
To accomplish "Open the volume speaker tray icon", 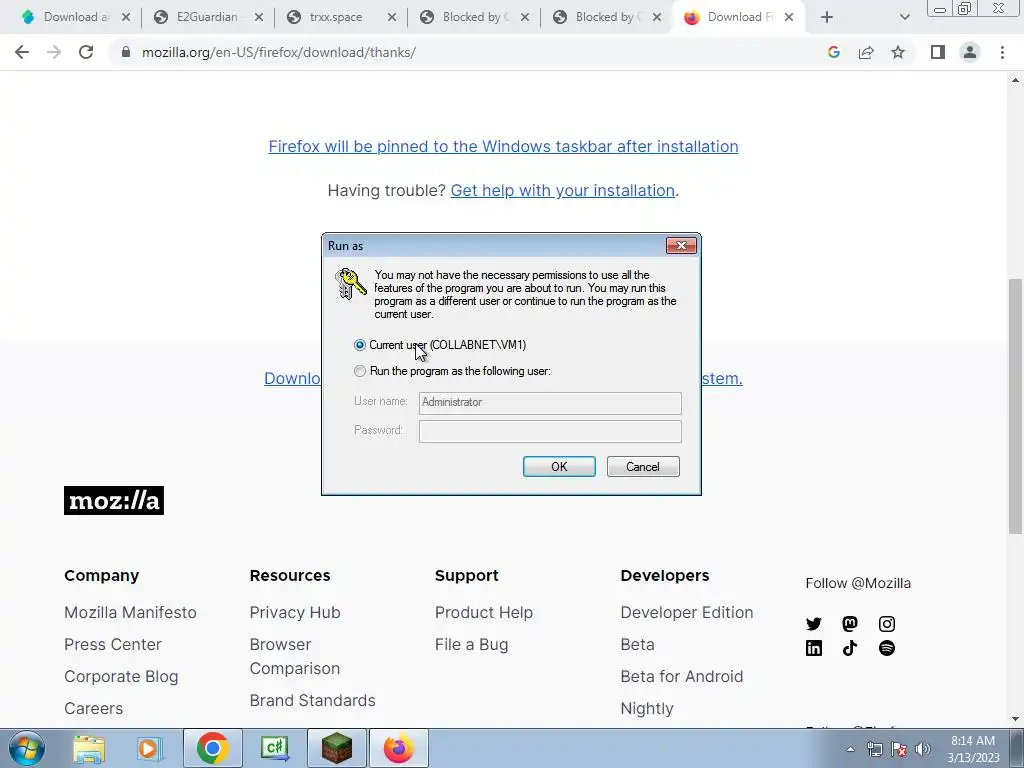I will tap(923, 749).
